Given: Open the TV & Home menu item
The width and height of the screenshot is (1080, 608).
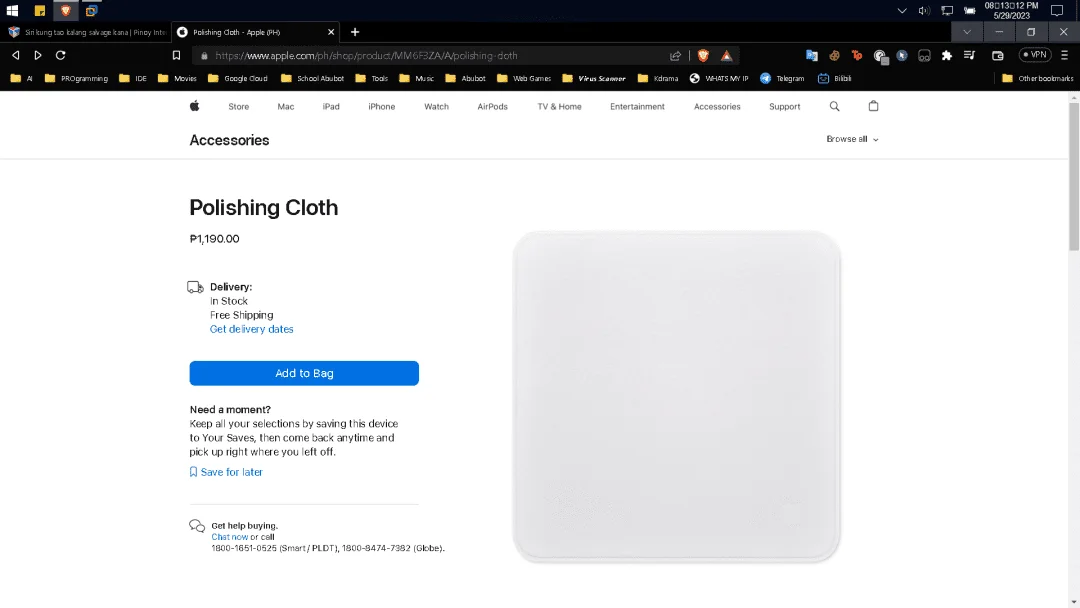Looking at the screenshot, I should [559, 107].
